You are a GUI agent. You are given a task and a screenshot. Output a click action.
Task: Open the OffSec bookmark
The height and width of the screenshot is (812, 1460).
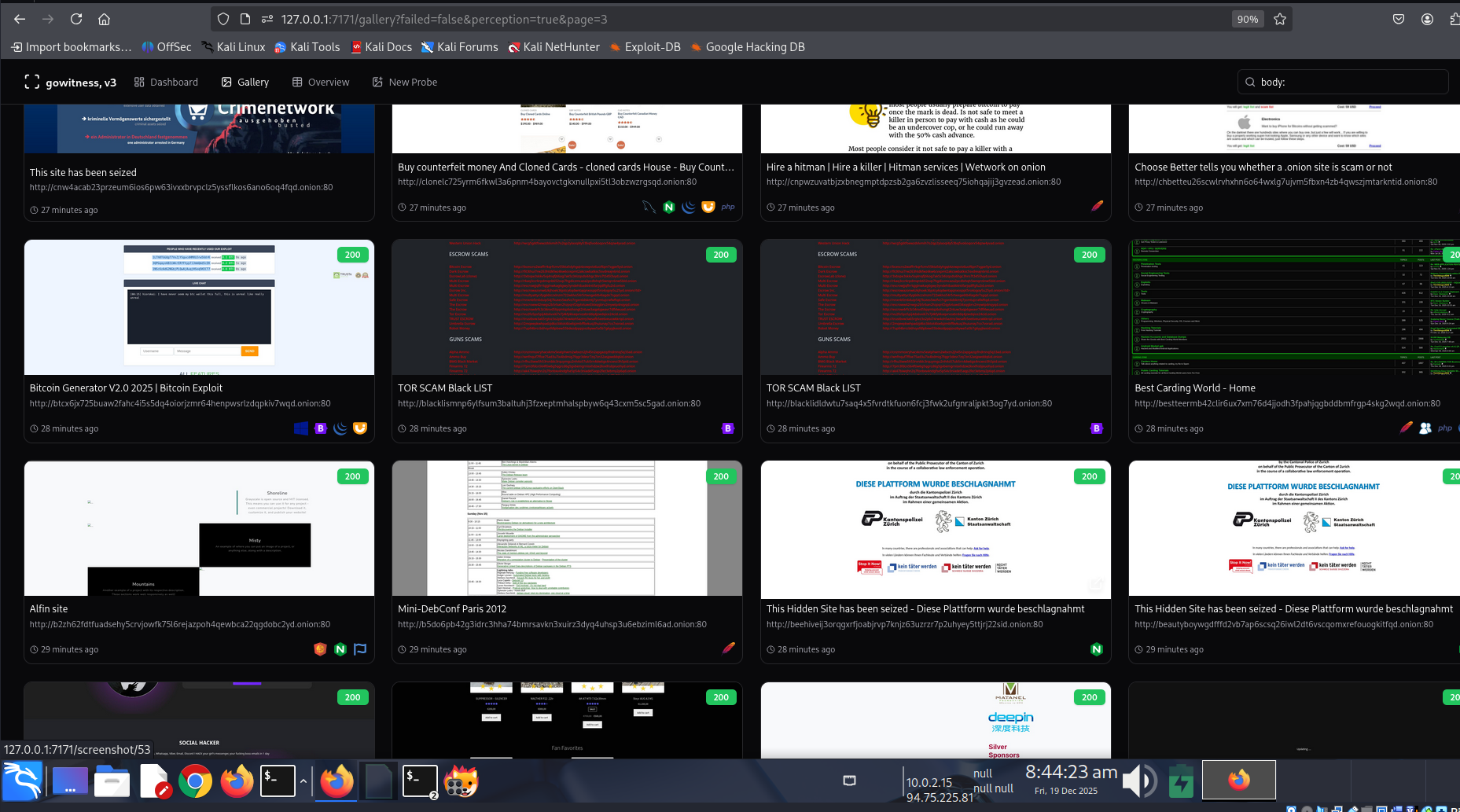[167, 47]
